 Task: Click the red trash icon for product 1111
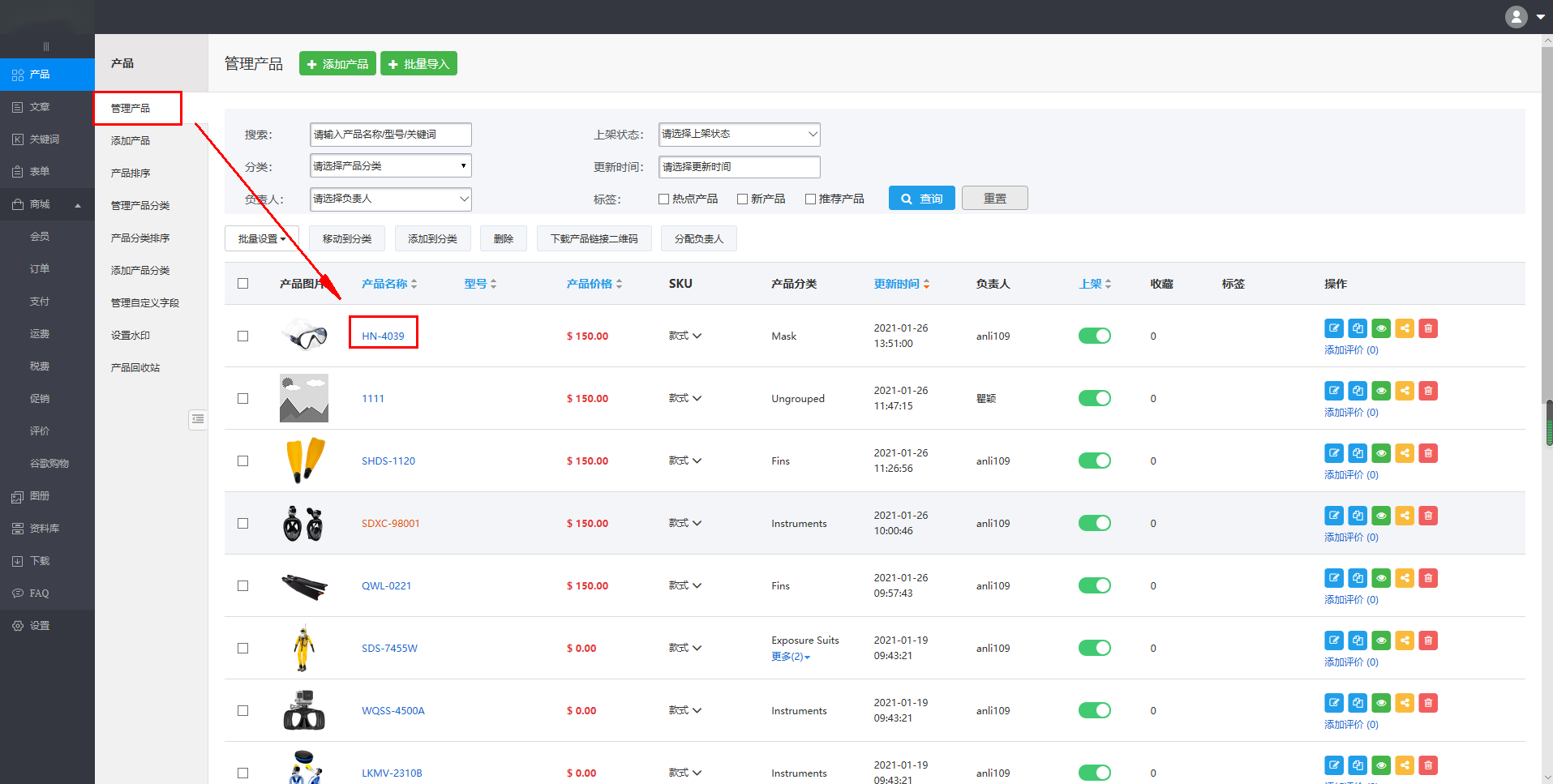pos(1428,391)
